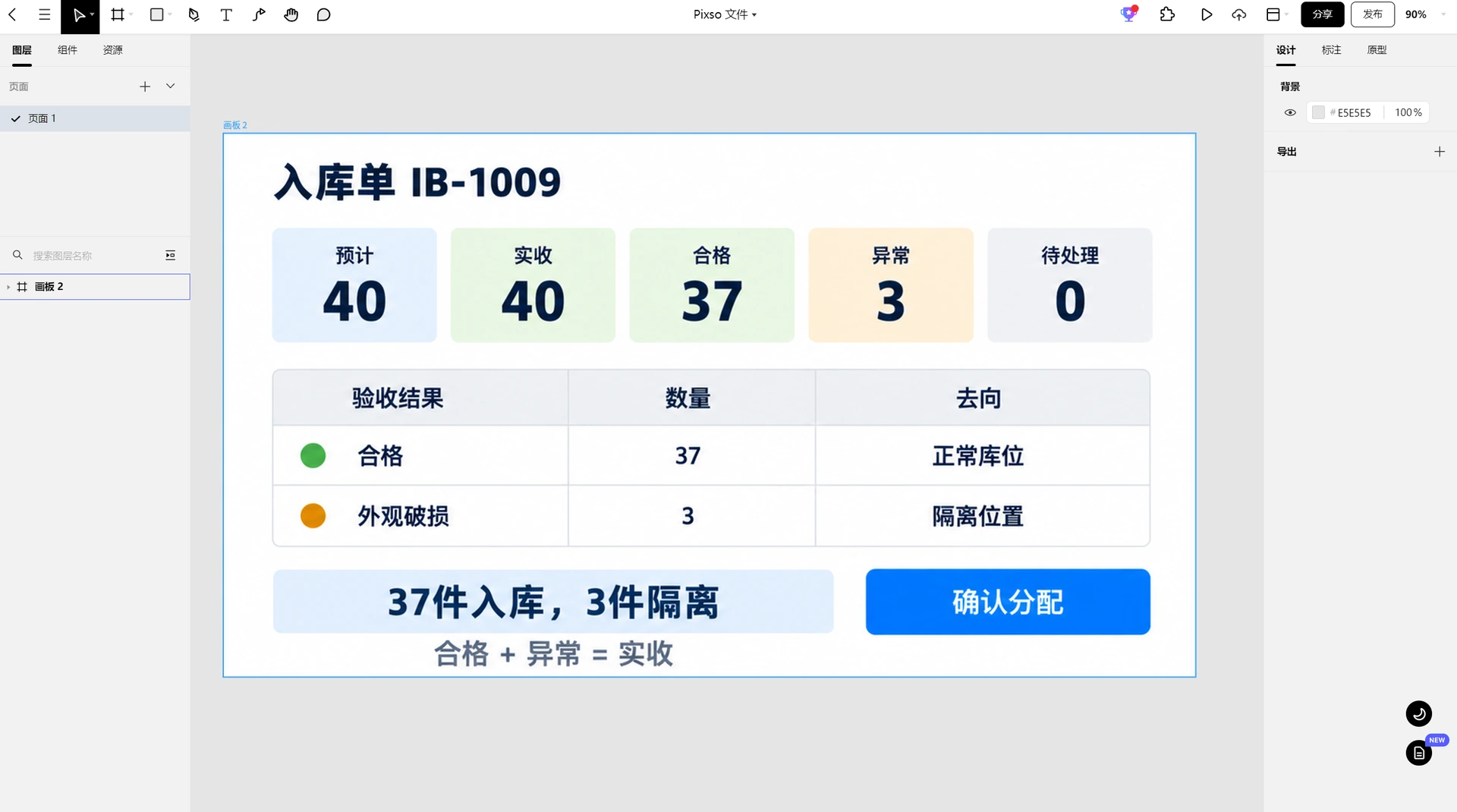
Task: Open Move tool dropdown arrow
Action: point(92,14)
